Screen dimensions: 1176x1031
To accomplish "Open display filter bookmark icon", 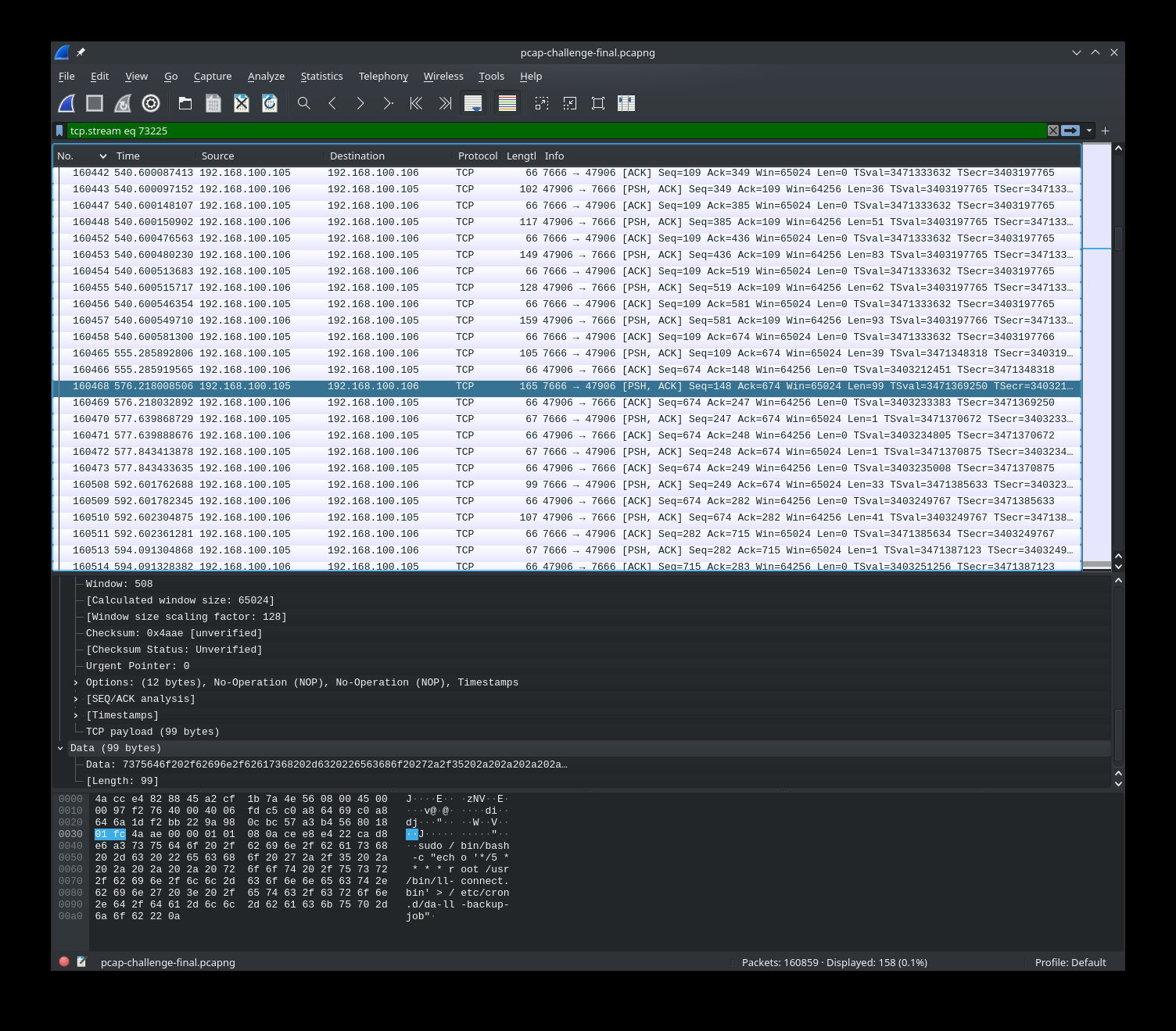I will click(x=59, y=131).
